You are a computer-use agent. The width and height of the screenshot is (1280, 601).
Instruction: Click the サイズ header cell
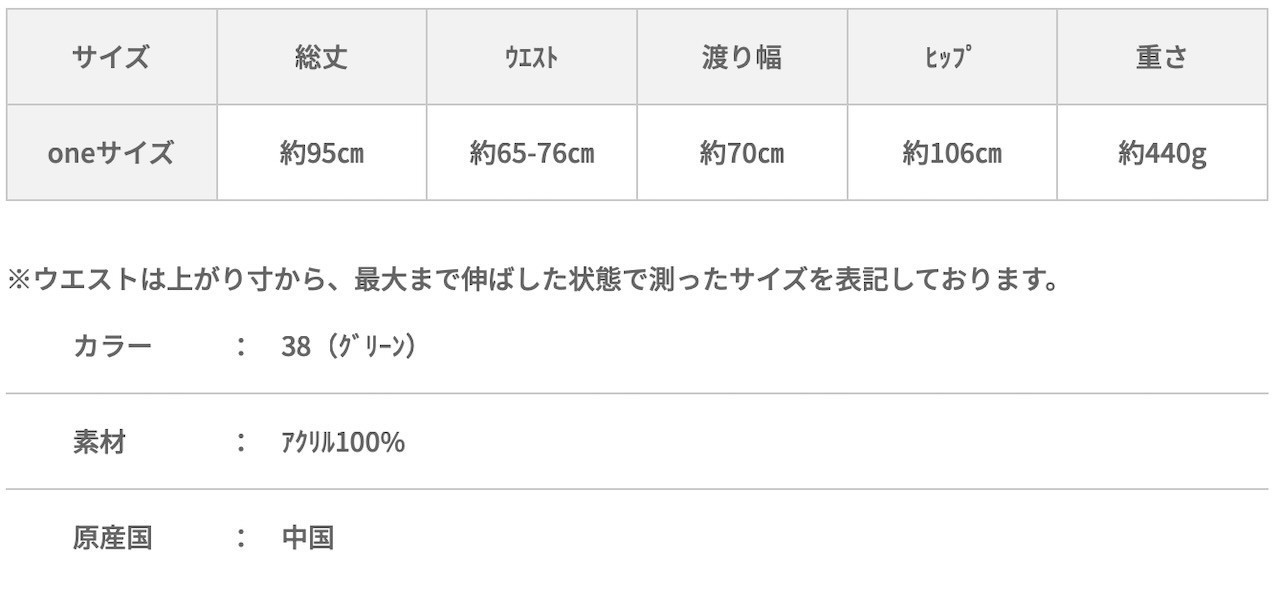111,57
